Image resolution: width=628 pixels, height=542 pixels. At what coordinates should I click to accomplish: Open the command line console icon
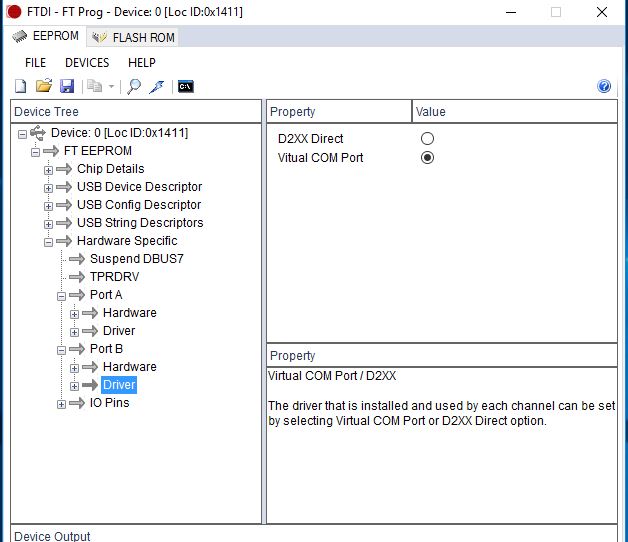pos(186,86)
